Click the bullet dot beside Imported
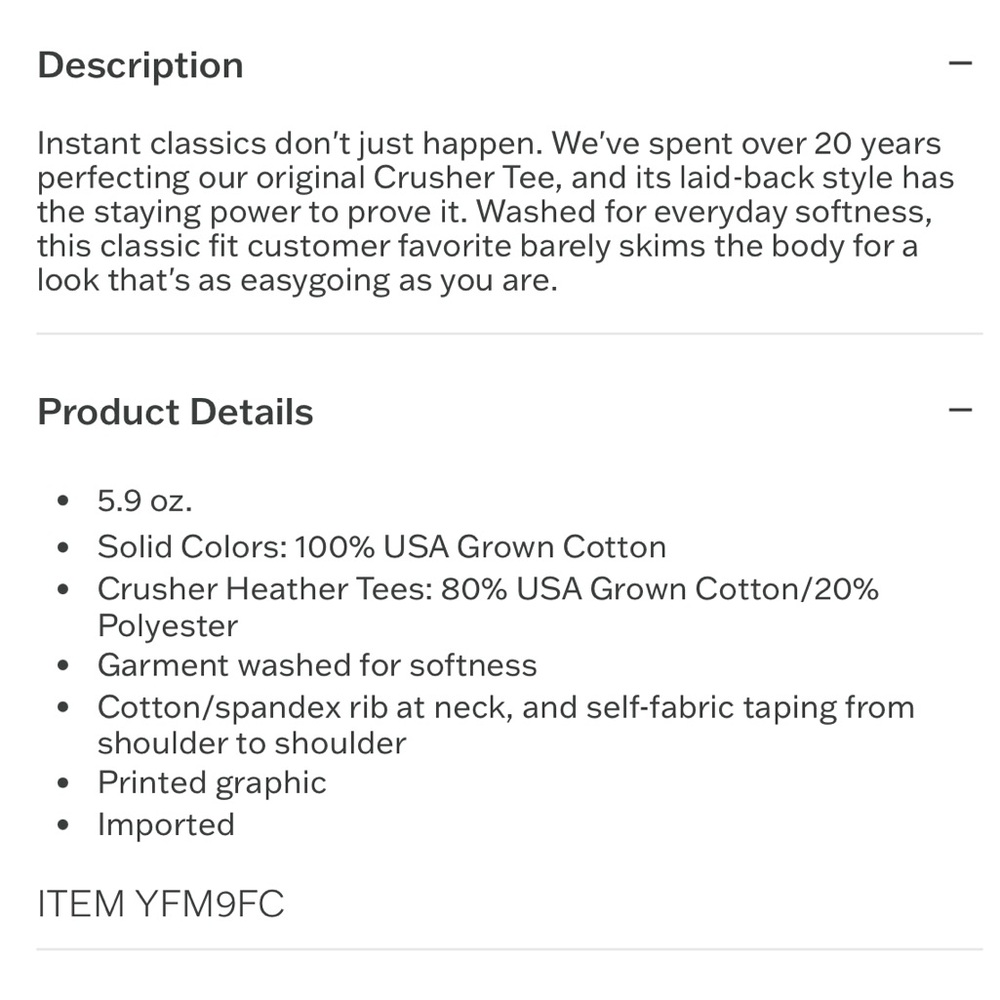 tap(62, 825)
